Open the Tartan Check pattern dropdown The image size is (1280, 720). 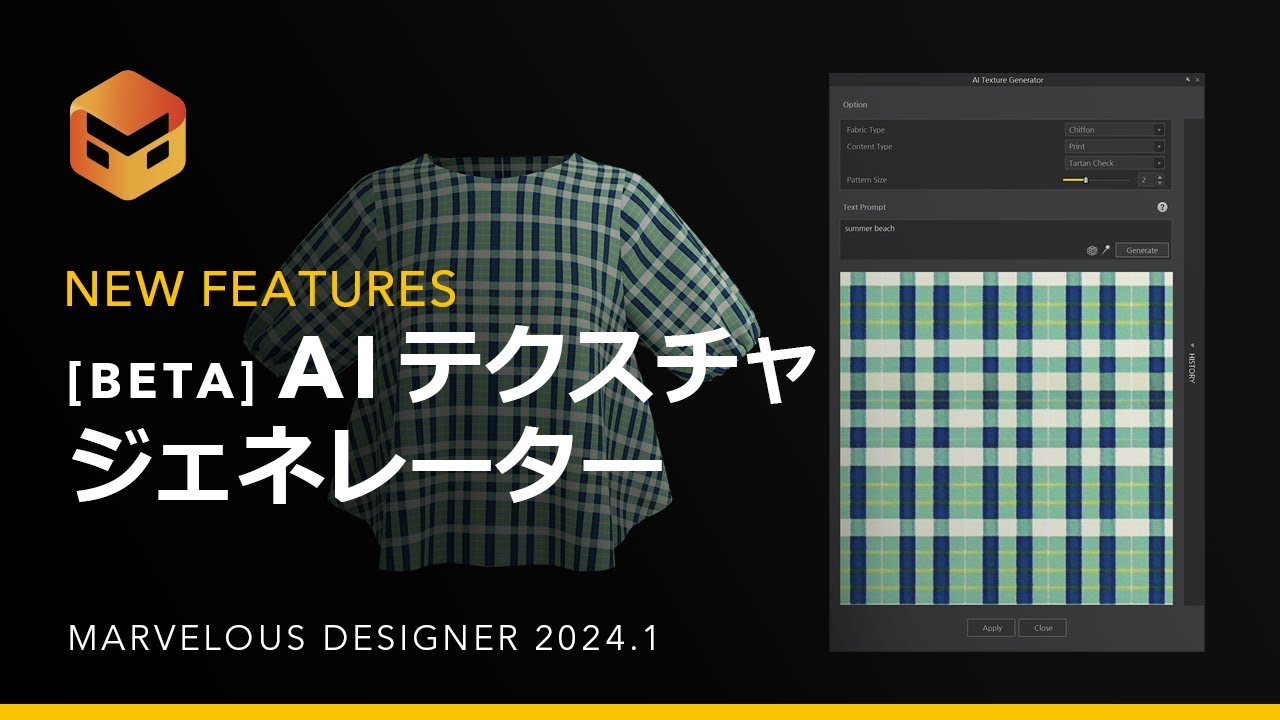(1115, 163)
